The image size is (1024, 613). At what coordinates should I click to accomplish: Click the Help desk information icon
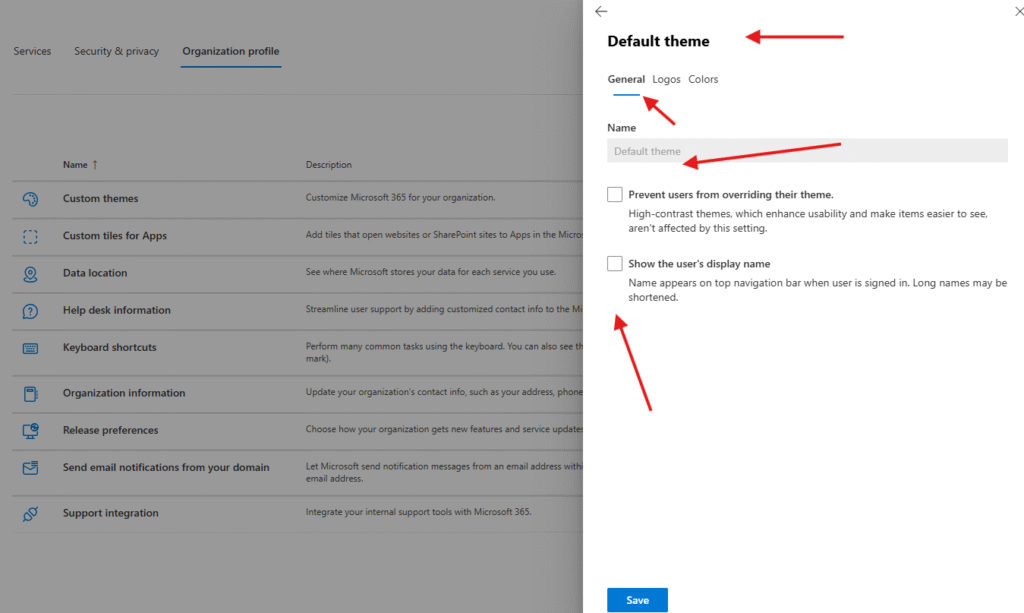[x=30, y=311]
